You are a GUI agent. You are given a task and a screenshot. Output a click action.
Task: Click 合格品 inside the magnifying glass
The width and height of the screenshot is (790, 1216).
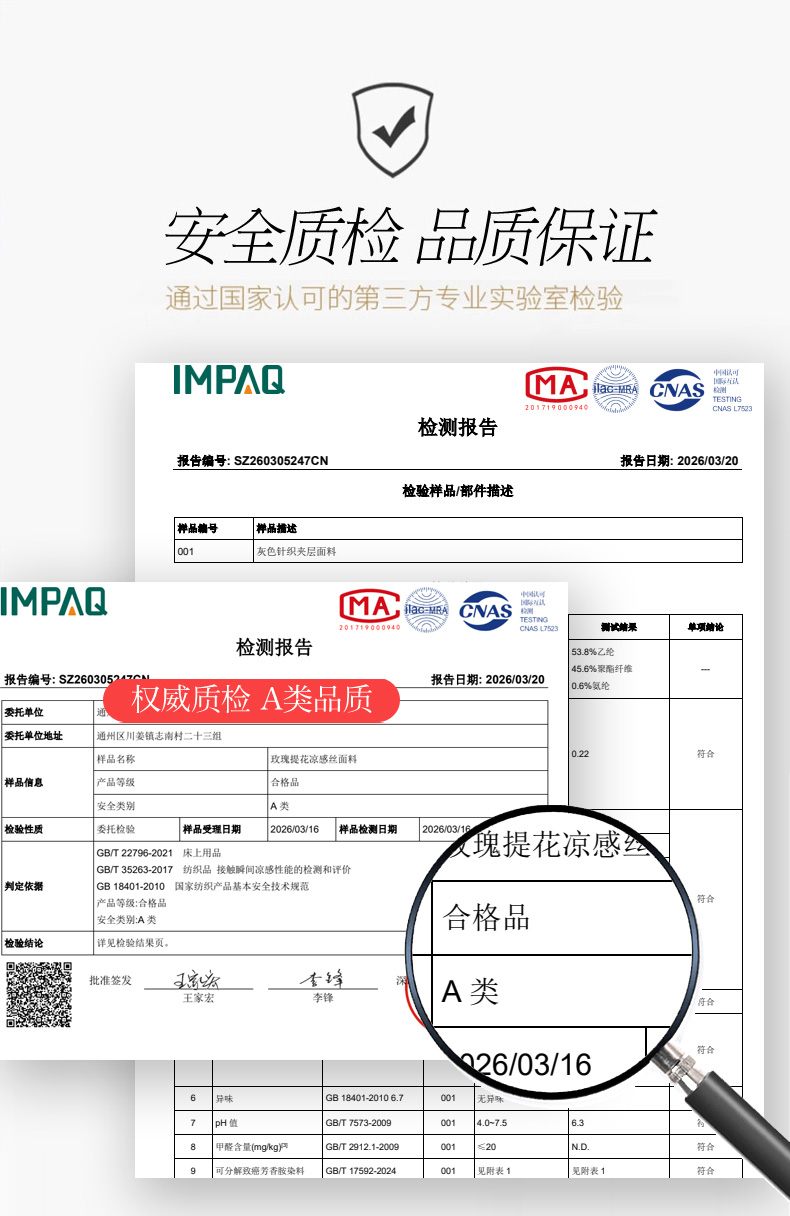click(487, 918)
